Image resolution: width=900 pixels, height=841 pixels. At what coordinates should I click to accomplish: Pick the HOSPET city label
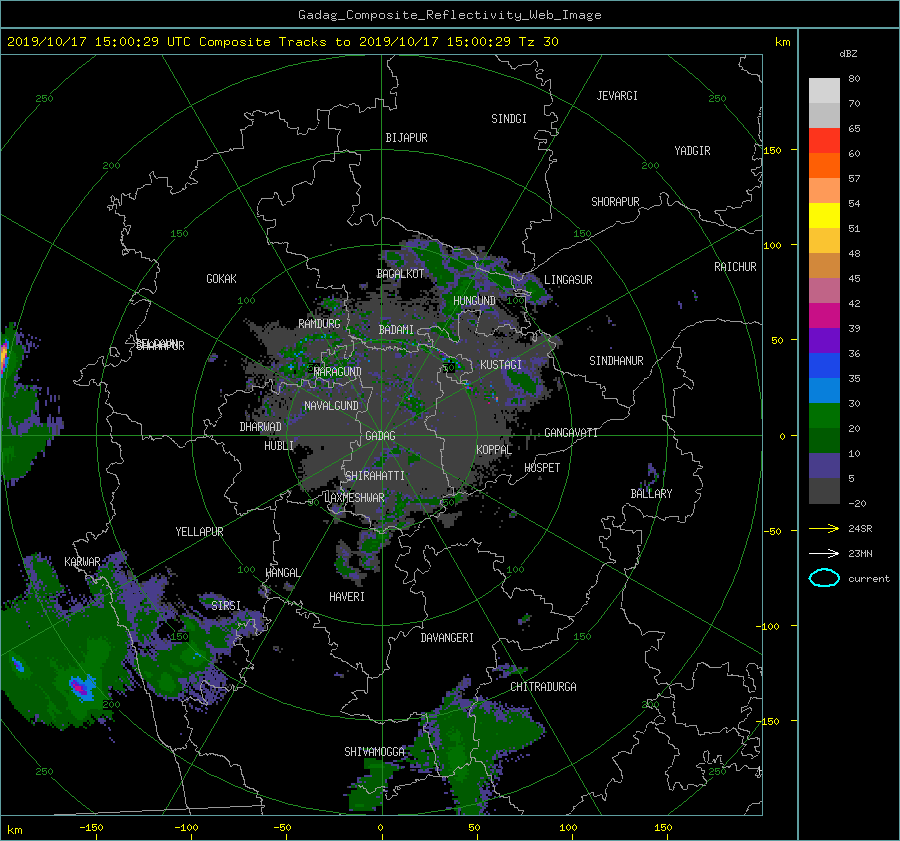pyautogui.click(x=542, y=468)
